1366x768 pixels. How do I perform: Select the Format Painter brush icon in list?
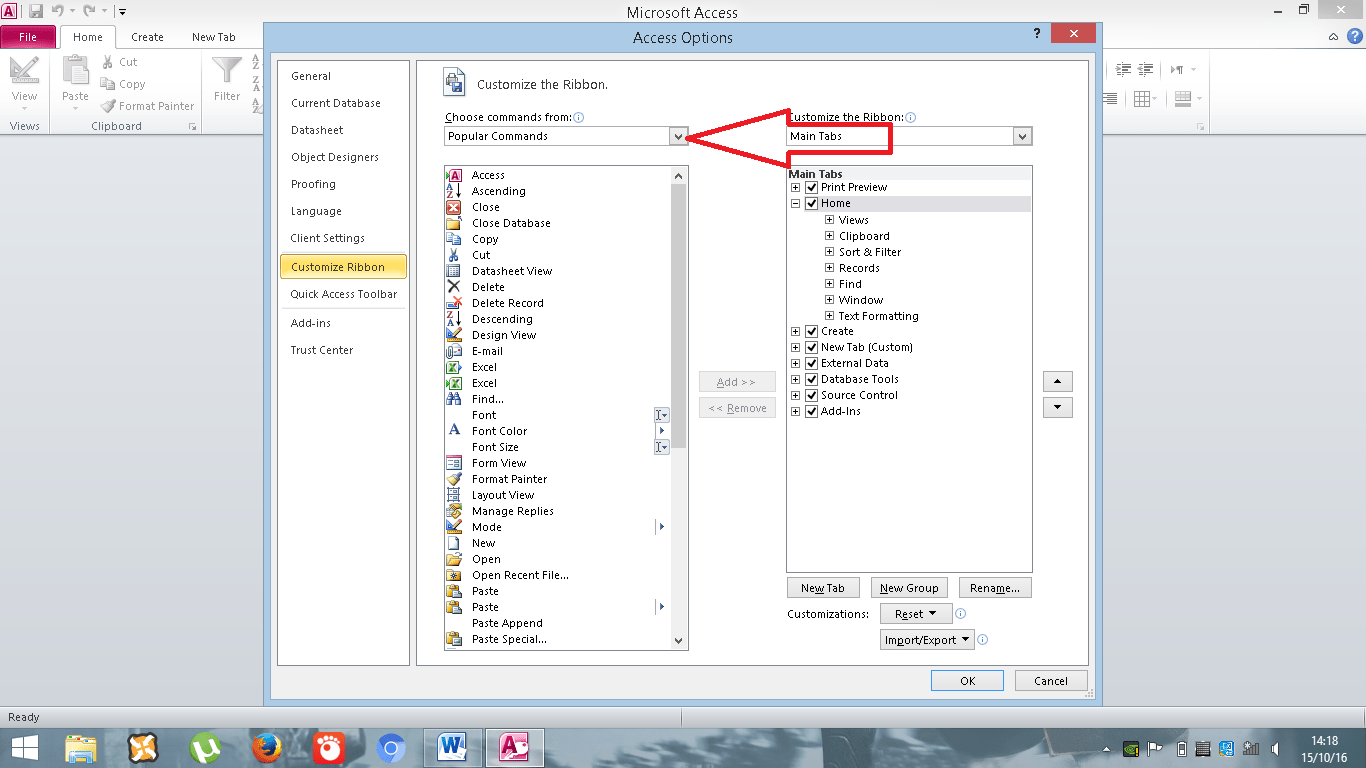(x=453, y=479)
